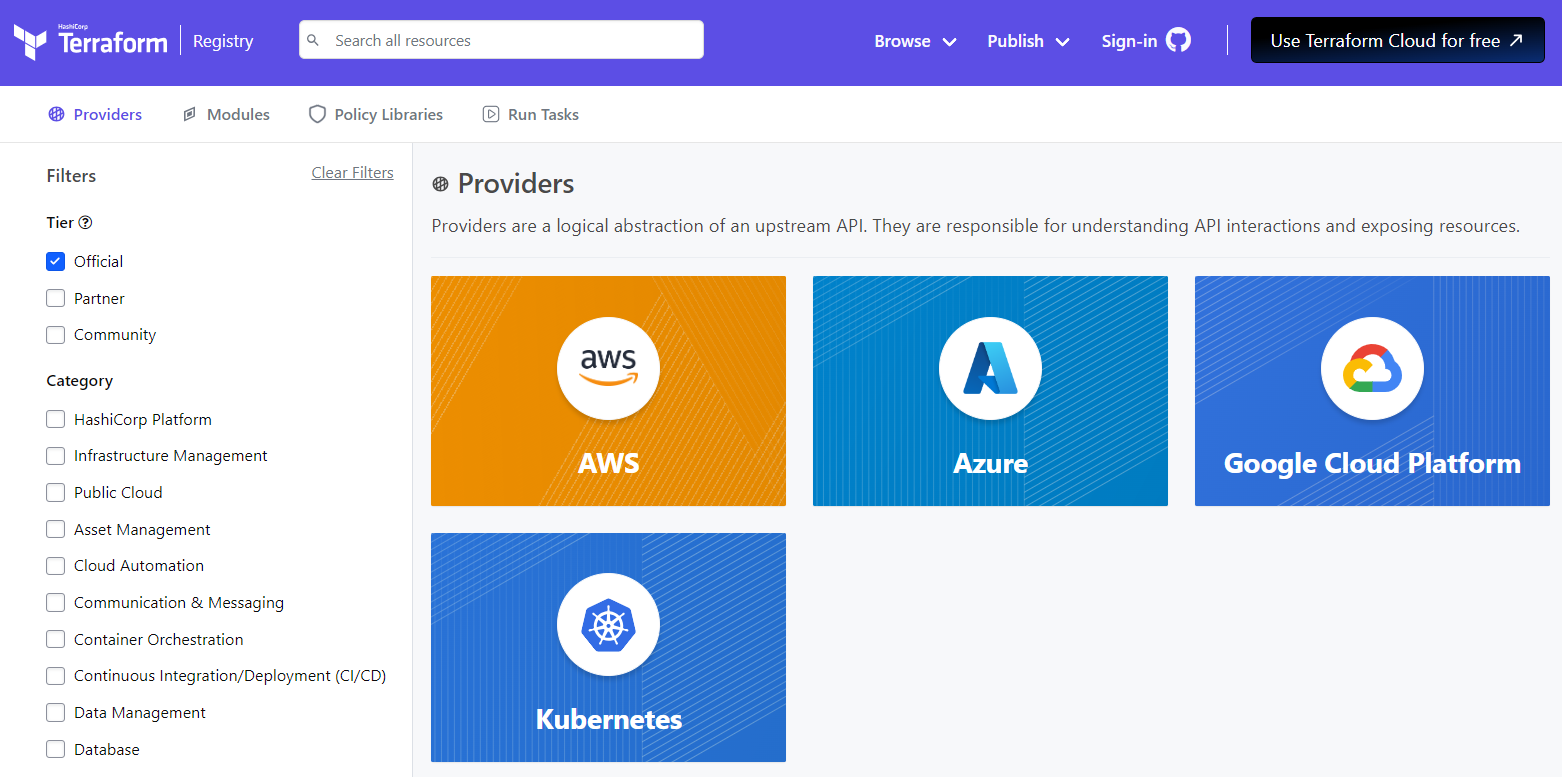Open the AWS provider card
1562x777 pixels.
coord(608,391)
